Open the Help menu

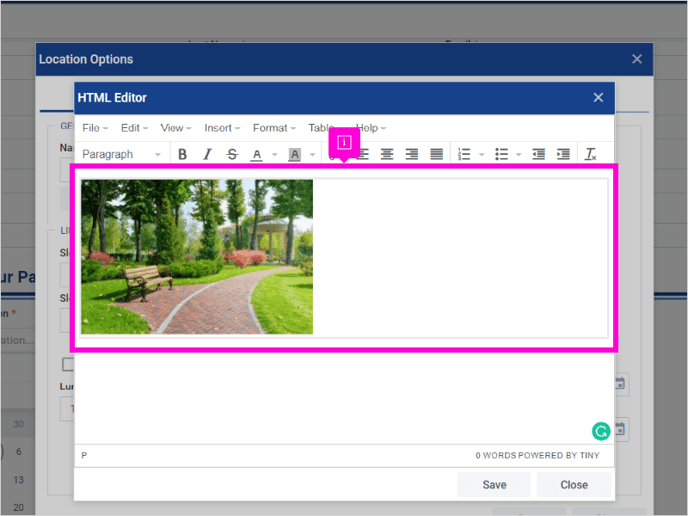tap(371, 128)
